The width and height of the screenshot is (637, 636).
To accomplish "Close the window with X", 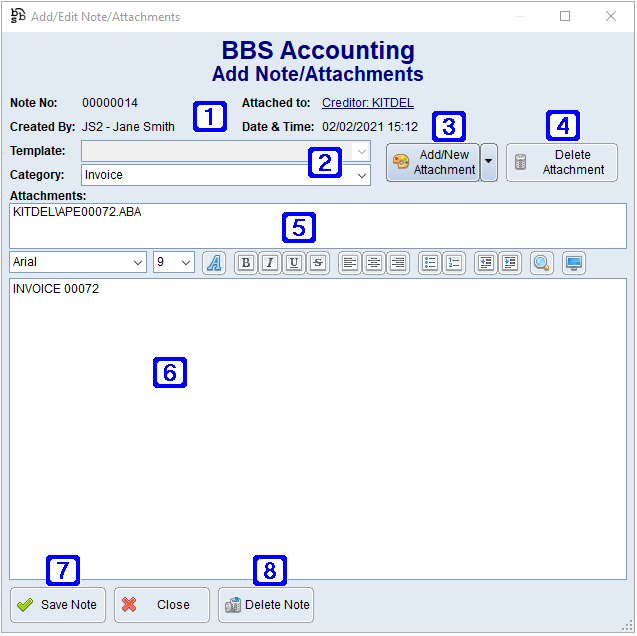I will pos(611,16).
